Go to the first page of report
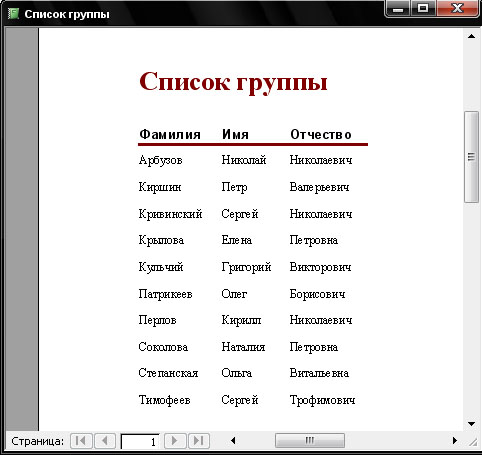The width and height of the screenshot is (482, 455). click(81, 441)
